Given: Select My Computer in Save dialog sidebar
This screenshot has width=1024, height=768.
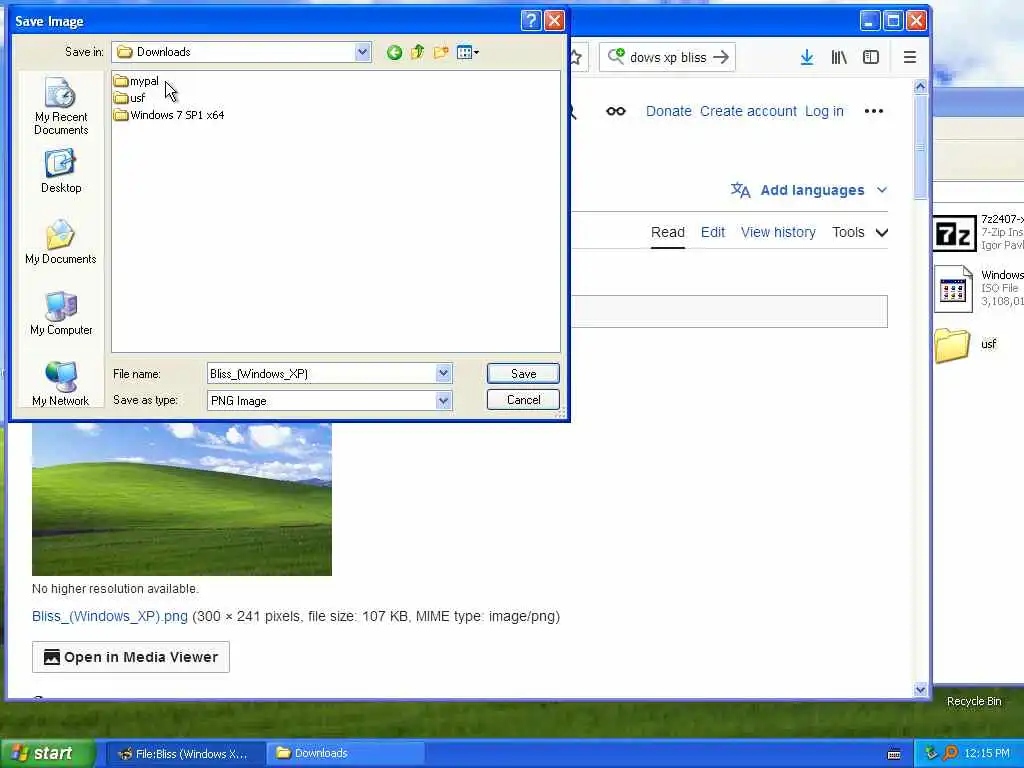Looking at the screenshot, I should (61, 313).
